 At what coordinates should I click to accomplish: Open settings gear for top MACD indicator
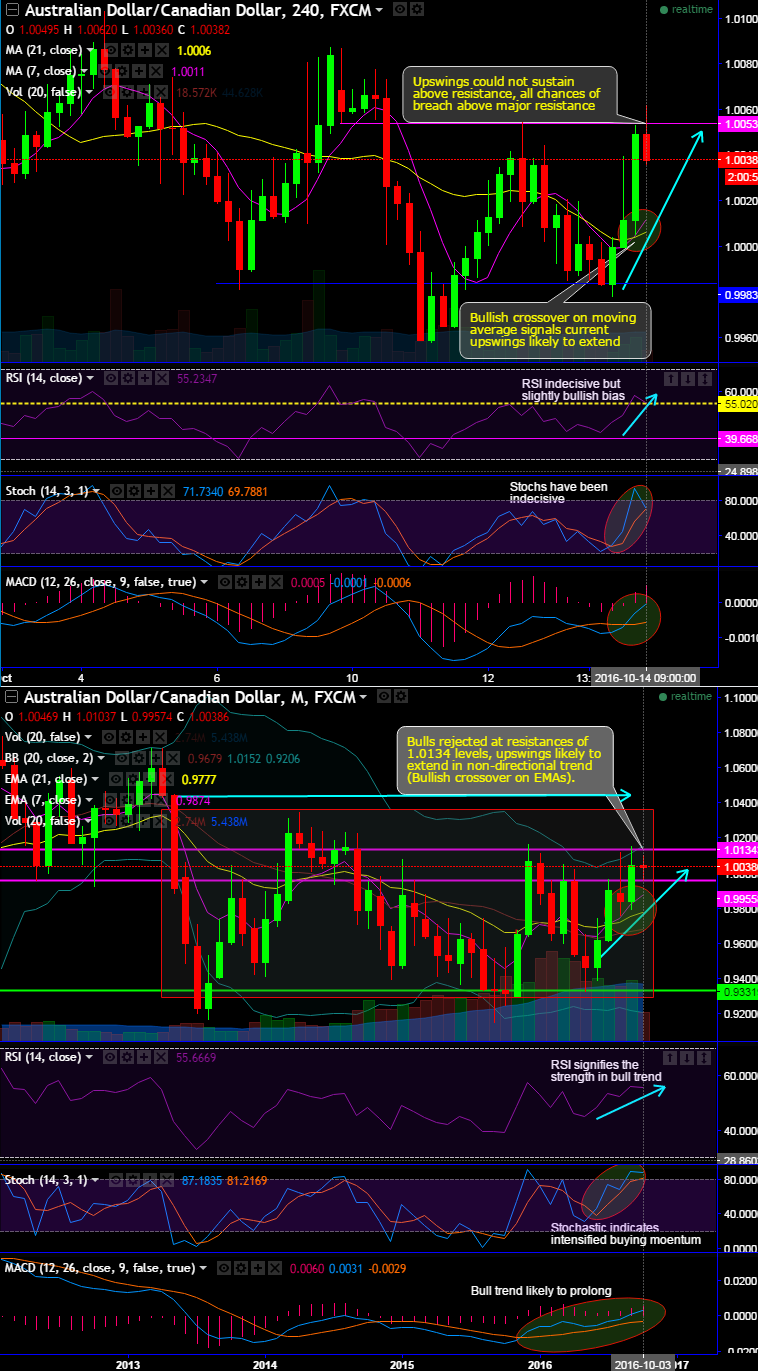click(241, 582)
